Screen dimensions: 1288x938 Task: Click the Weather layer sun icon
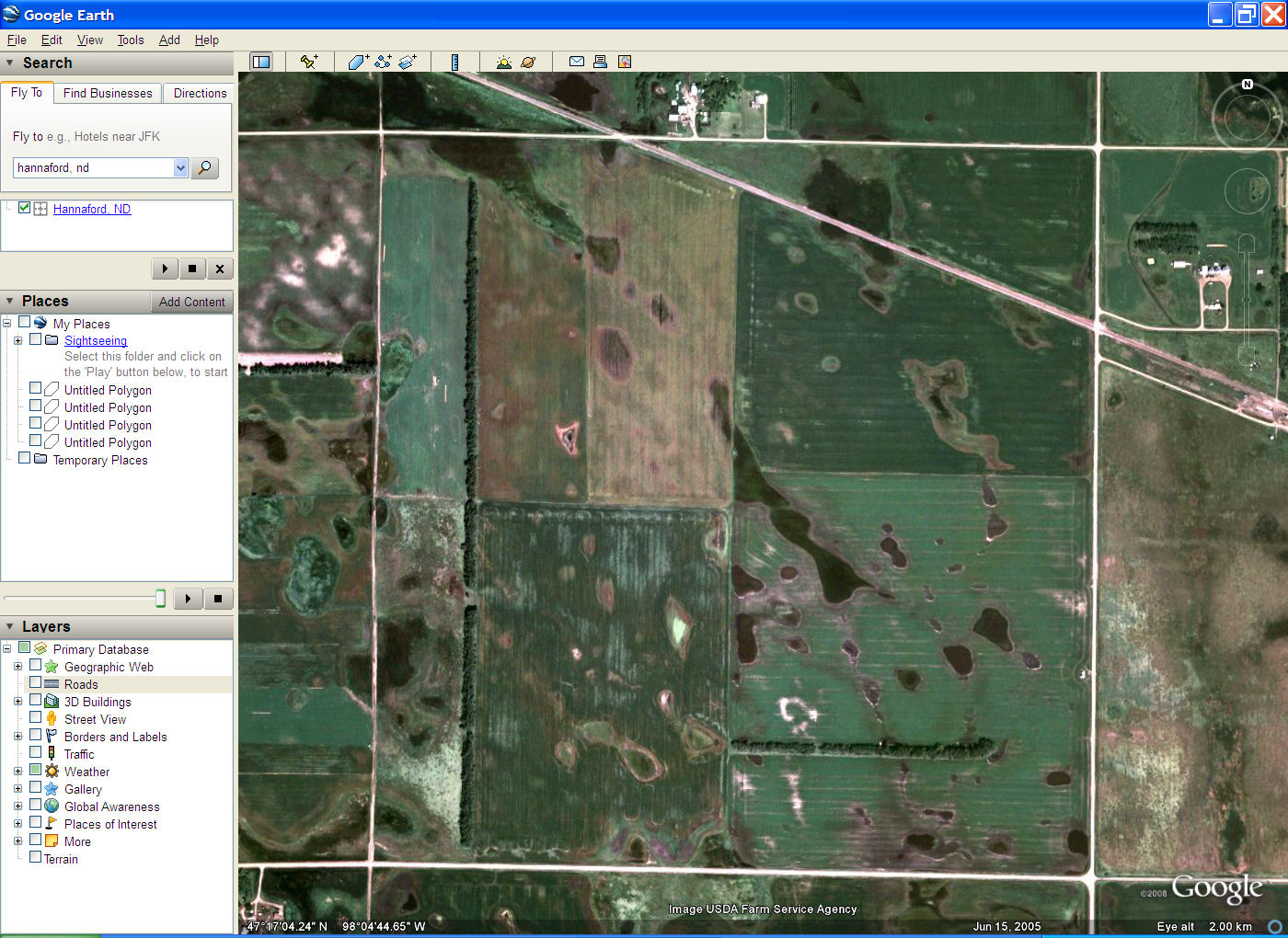(x=52, y=772)
